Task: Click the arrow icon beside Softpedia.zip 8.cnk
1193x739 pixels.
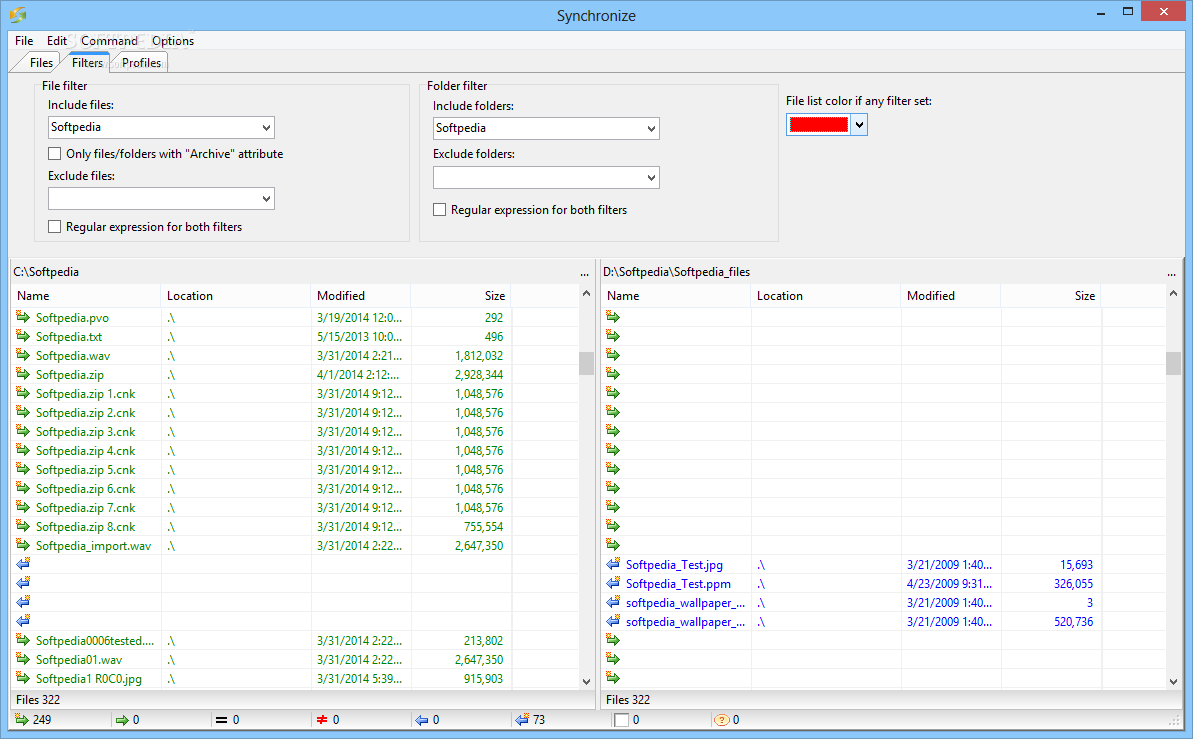Action: tap(23, 526)
